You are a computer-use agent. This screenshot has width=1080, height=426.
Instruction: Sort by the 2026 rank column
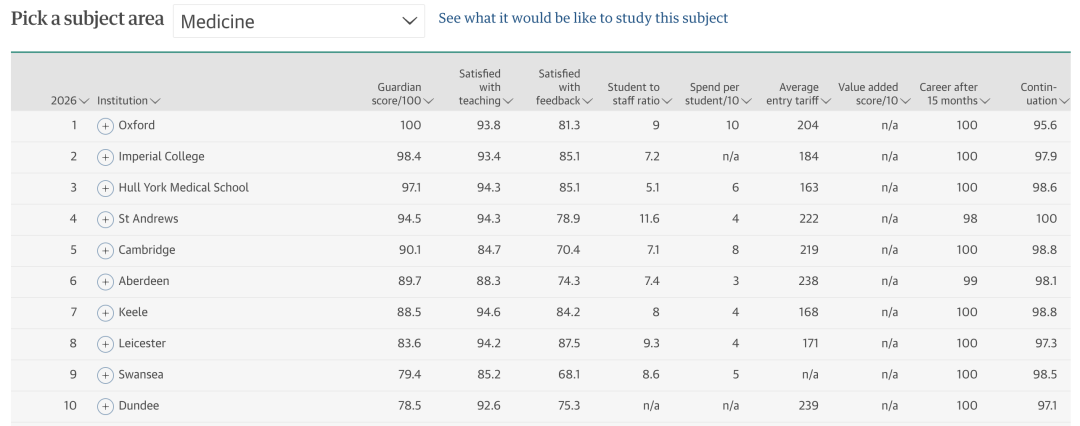point(70,101)
